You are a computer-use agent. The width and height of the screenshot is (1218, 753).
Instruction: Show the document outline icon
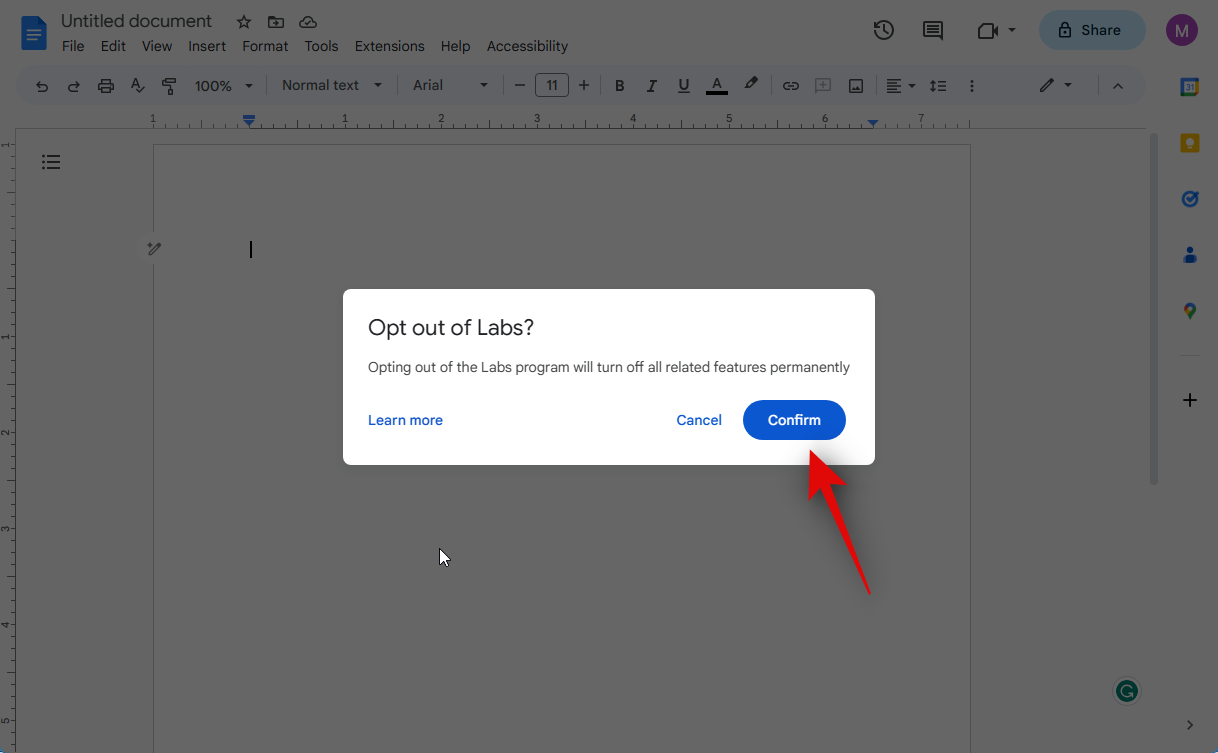coord(51,162)
